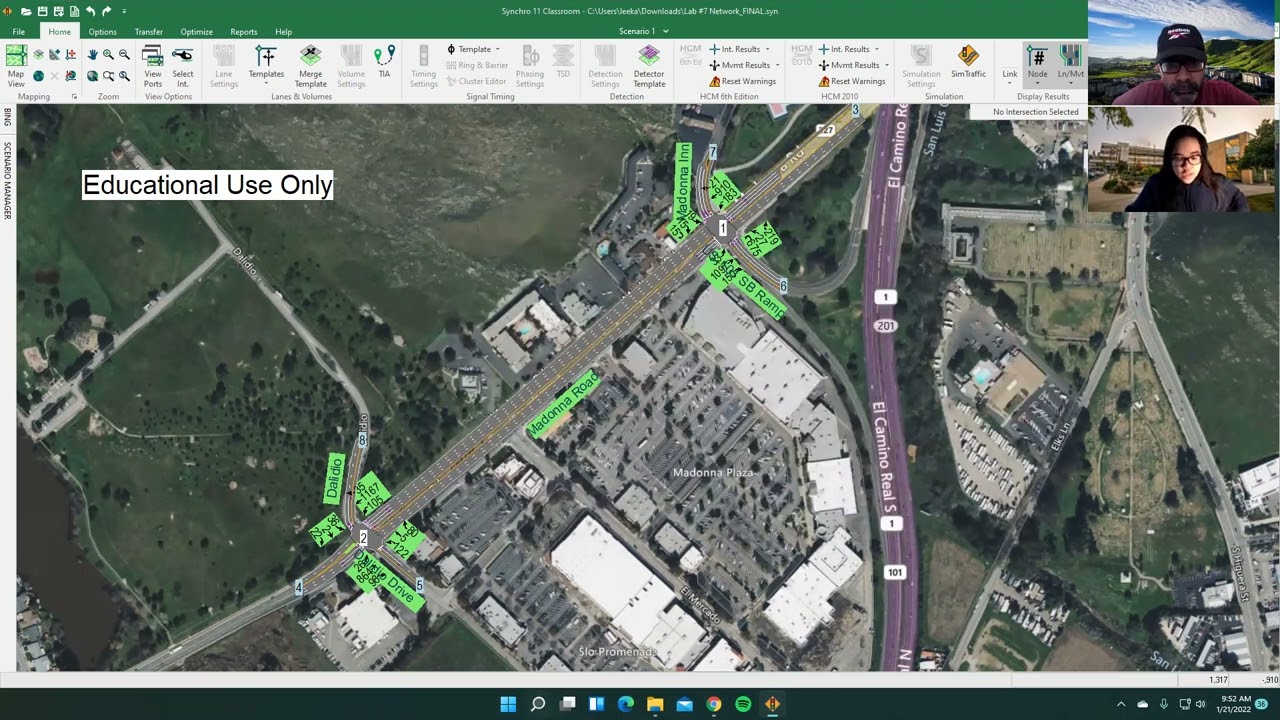Click node 8 on Dalidio
Screen dimensions: 1280x720
tap(362, 440)
